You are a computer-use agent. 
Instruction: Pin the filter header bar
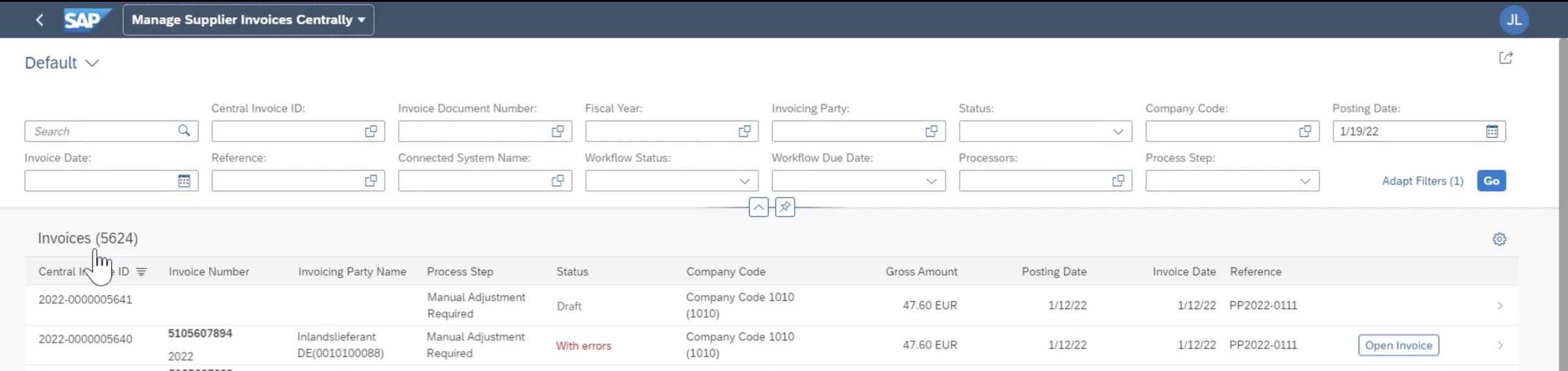[785, 207]
